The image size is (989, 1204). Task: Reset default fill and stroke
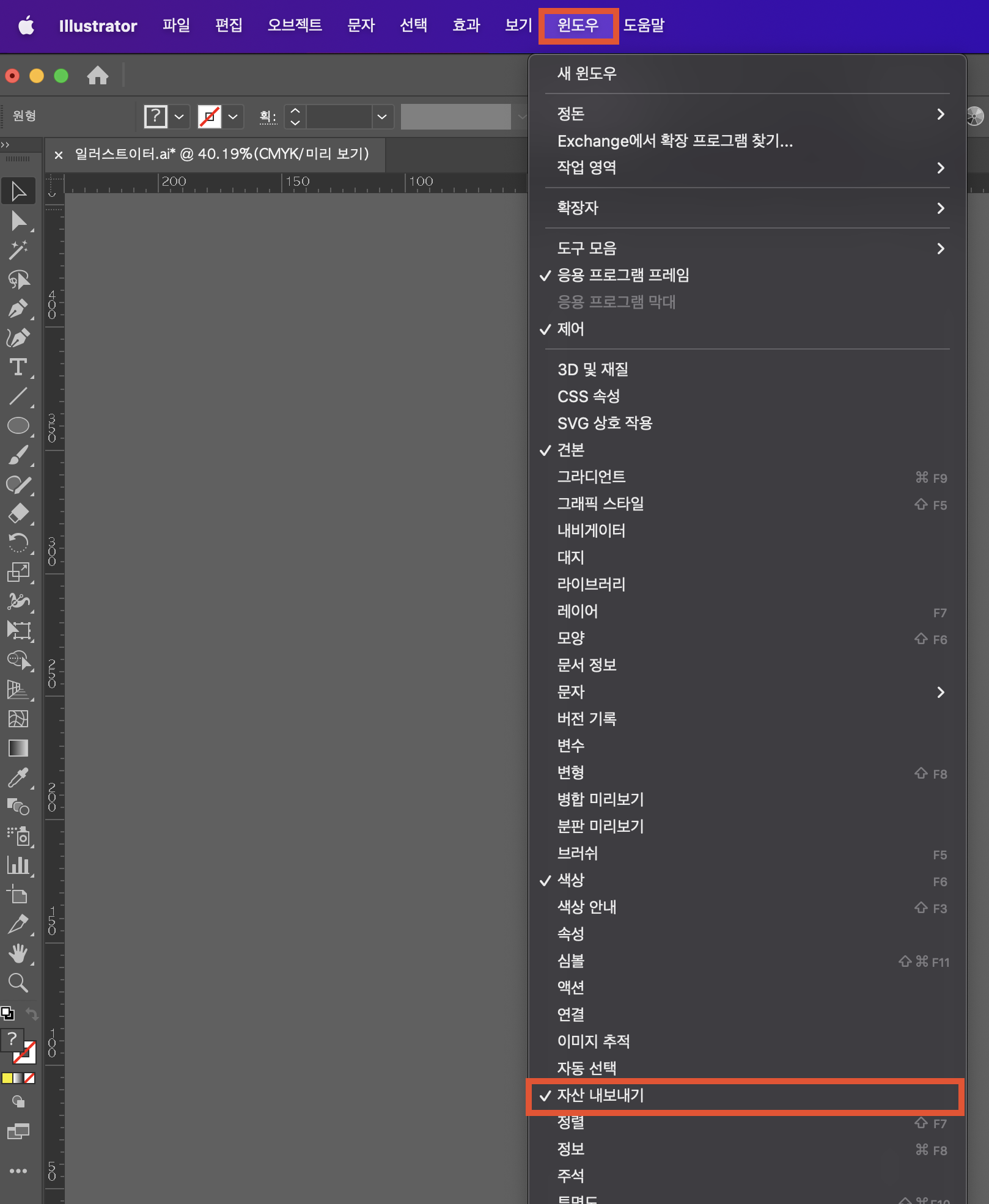click(7, 1013)
